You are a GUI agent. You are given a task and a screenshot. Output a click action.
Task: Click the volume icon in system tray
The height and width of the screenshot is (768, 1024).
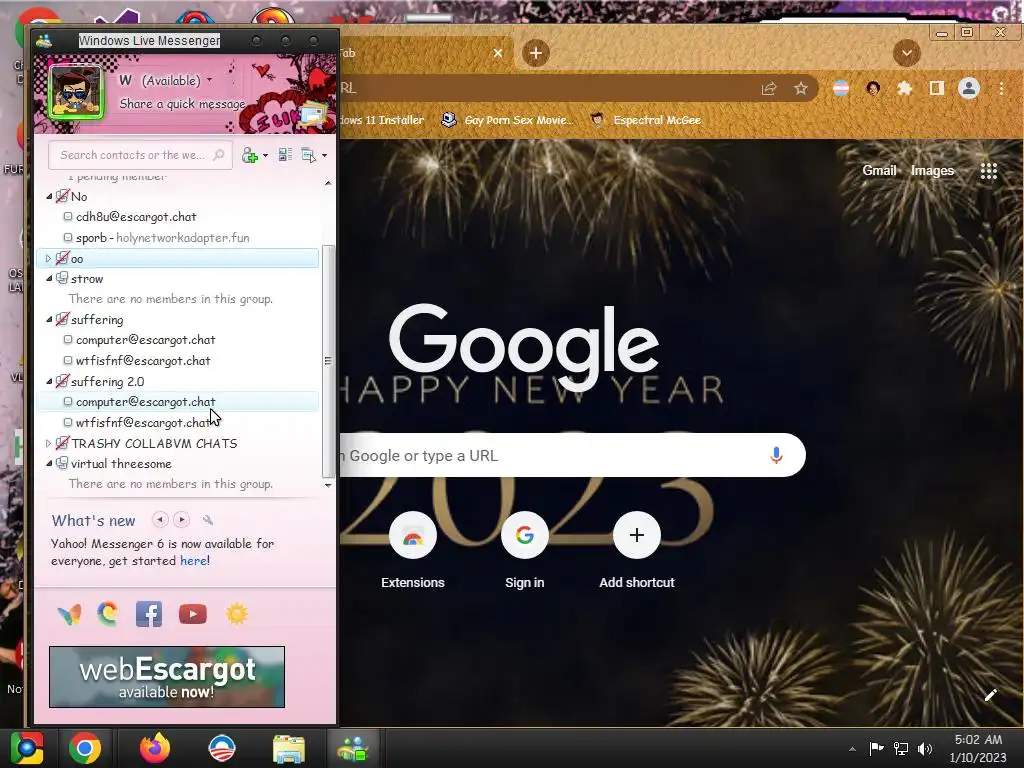925,748
